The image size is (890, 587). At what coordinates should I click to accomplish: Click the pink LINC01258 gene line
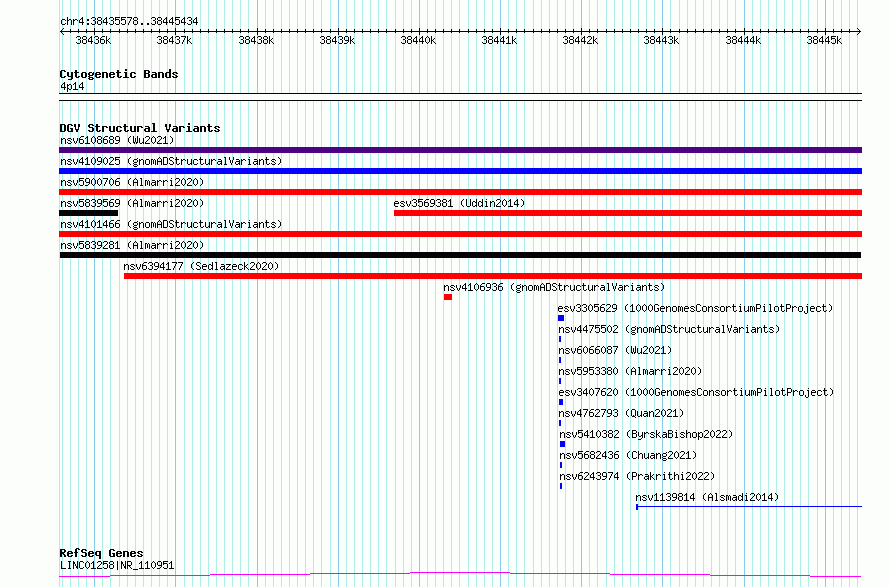point(460,575)
